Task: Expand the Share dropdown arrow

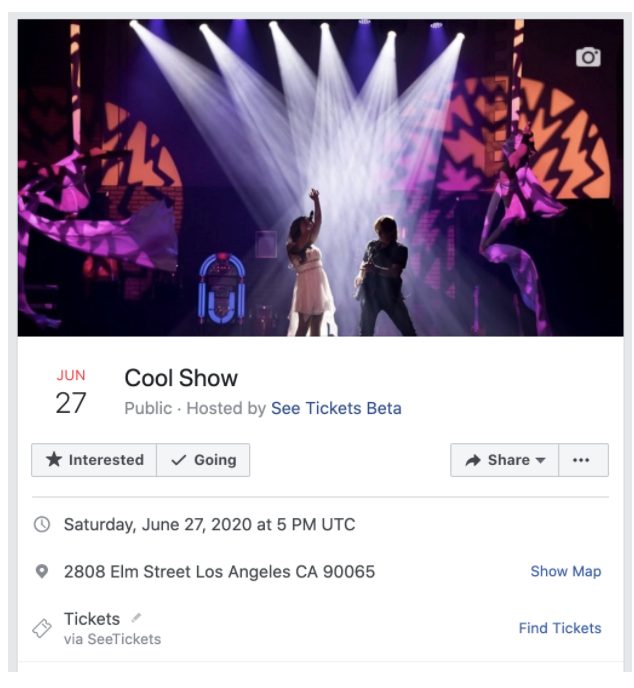Action: [541, 460]
